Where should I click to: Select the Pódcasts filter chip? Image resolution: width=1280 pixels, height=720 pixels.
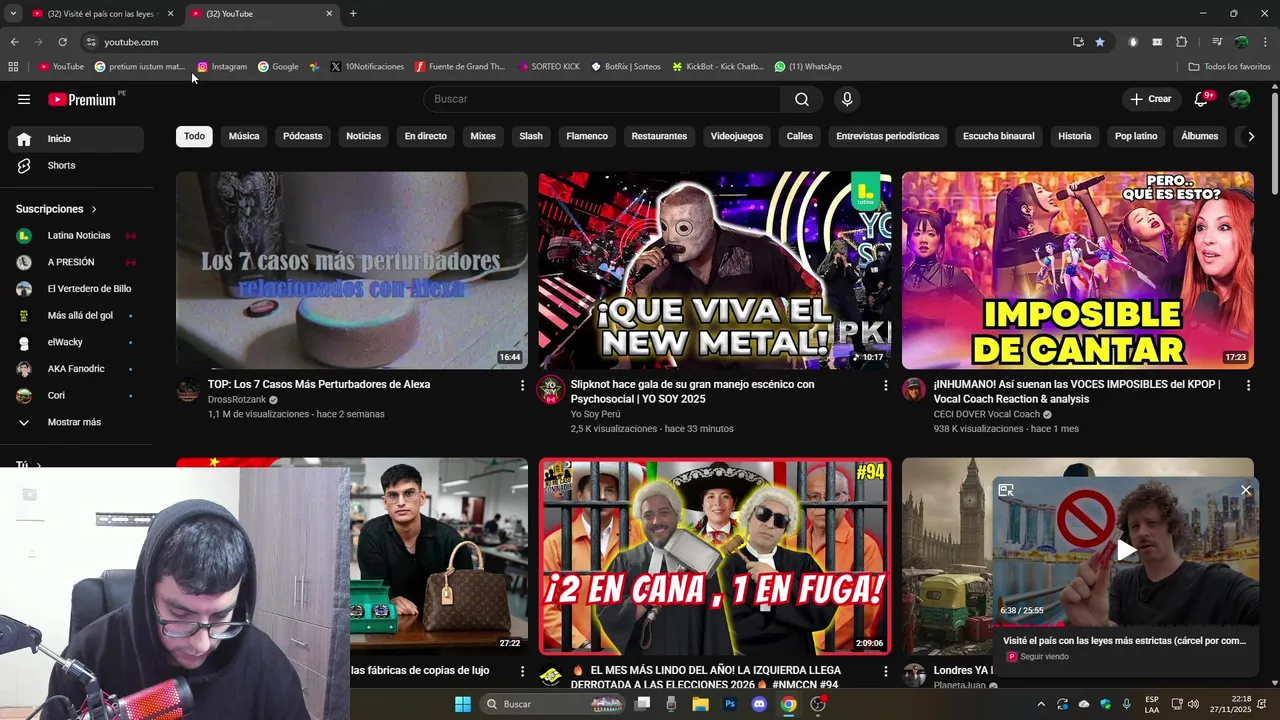point(303,136)
